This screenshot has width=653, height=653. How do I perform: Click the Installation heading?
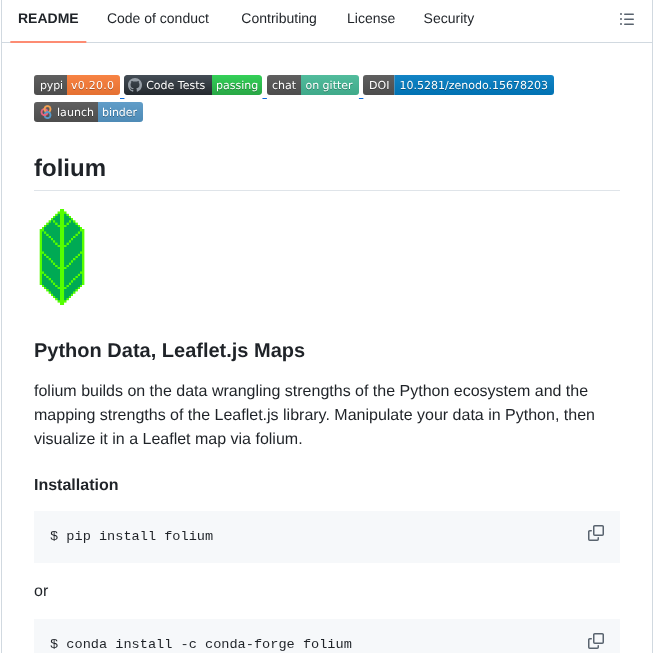click(x=76, y=485)
